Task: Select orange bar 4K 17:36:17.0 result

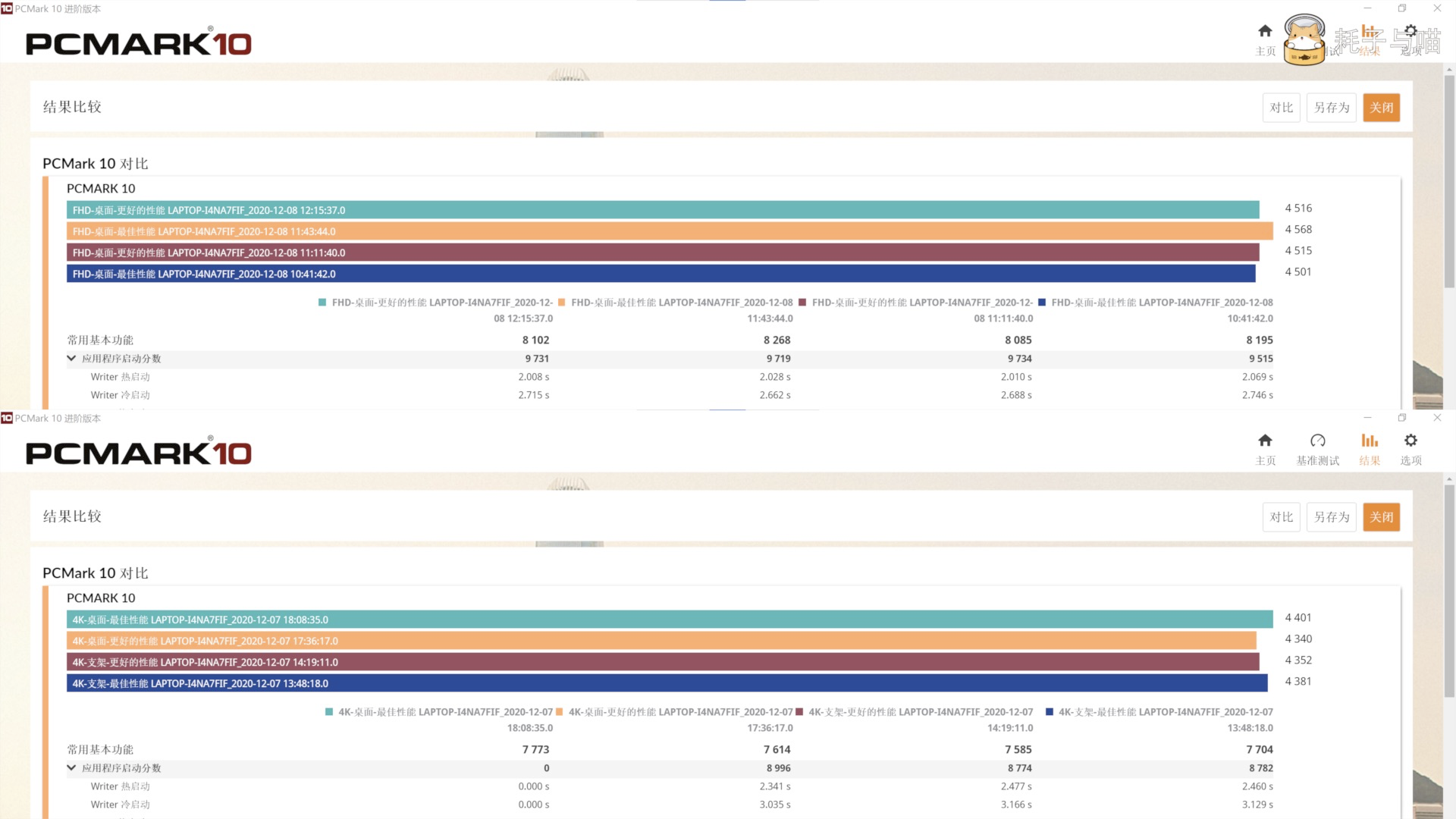Action: (x=661, y=641)
